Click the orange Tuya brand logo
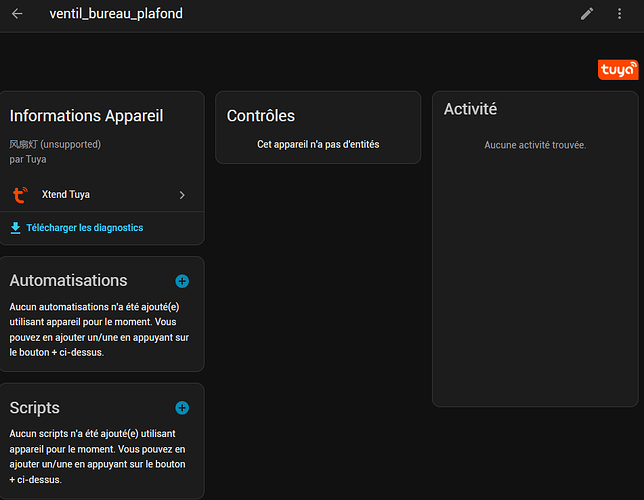The height and width of the screenshot is (500, 644). 617,69
